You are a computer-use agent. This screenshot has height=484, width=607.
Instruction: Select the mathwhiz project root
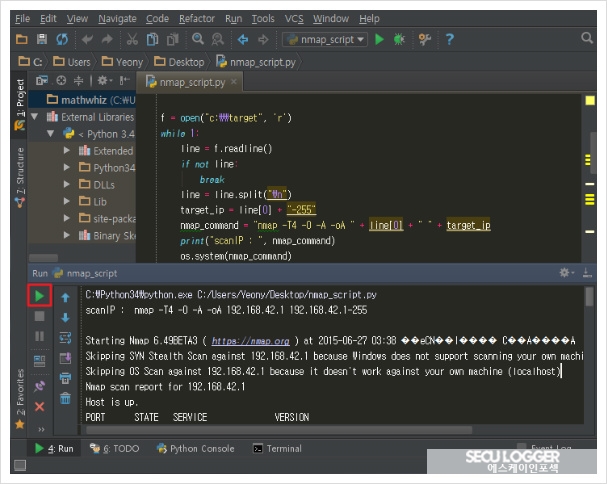(82, 100)
